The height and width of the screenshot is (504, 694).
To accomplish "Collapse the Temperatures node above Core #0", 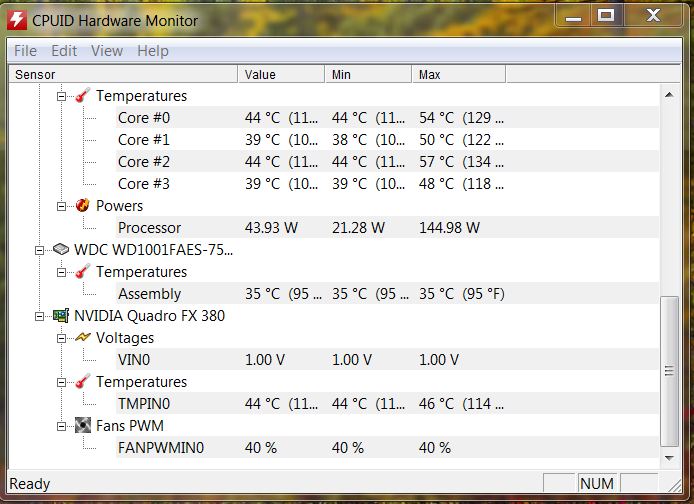I will [x=62, y=96].
